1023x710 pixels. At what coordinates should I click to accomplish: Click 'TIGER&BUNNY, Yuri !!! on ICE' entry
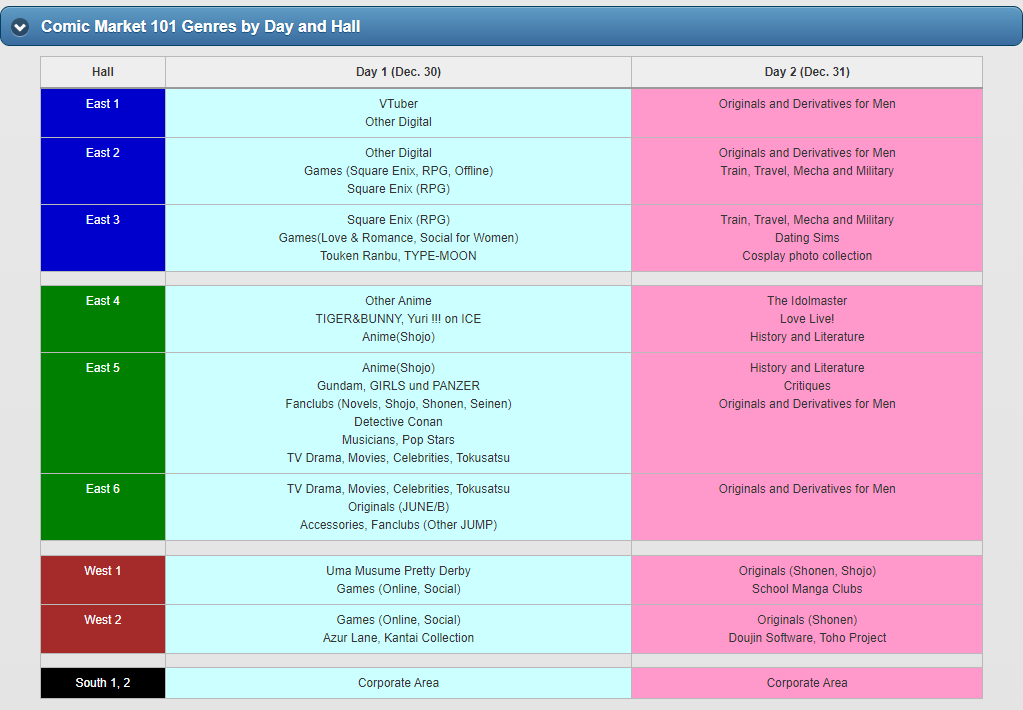(398, 319)
